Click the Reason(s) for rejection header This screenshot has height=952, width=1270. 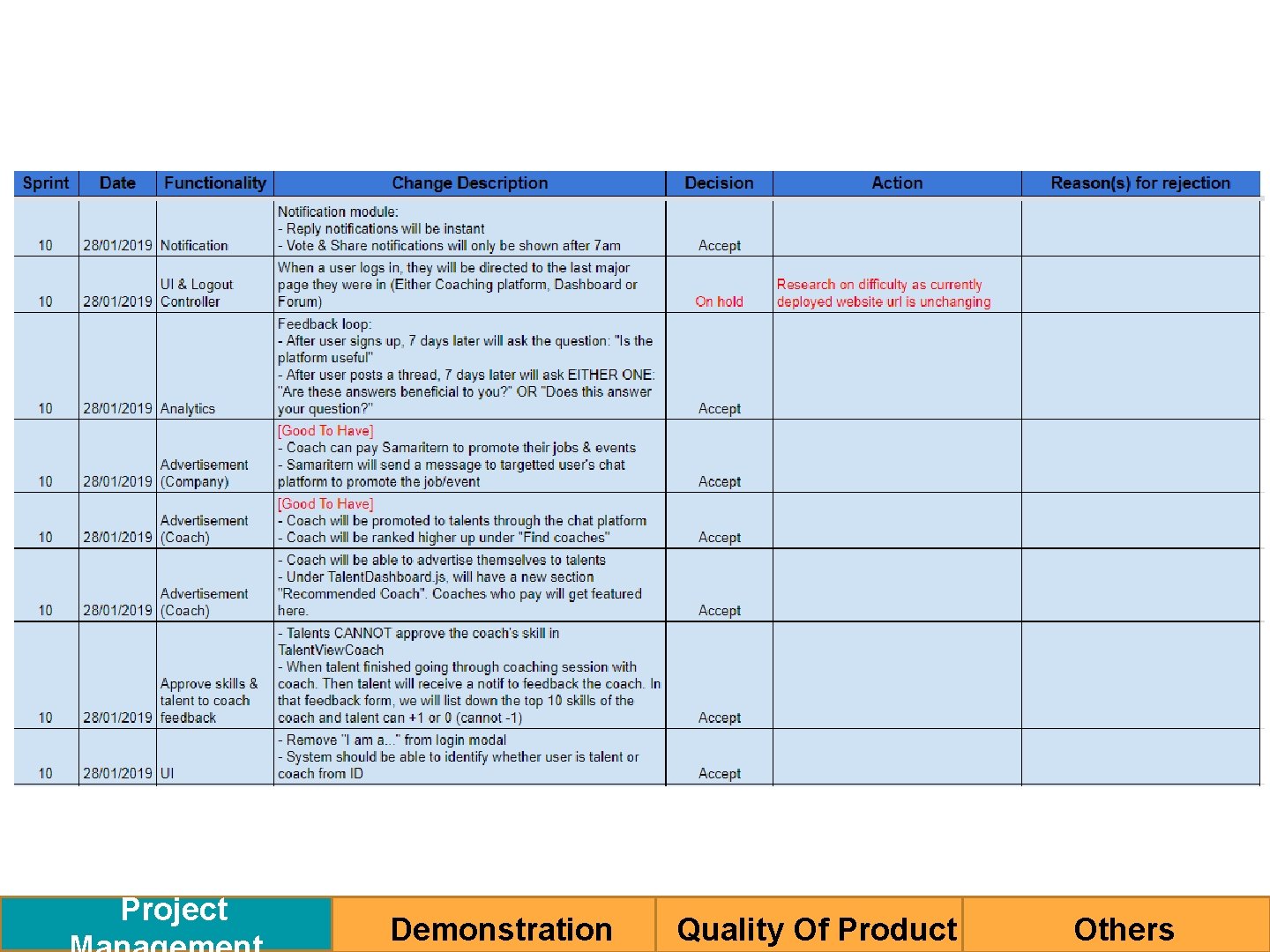pos(1140,183)
